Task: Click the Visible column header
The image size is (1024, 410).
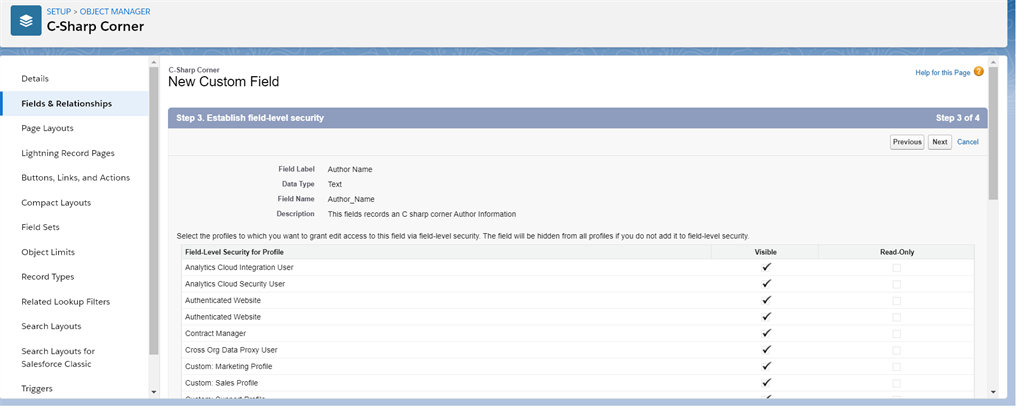Action: [x=767, y=252]
